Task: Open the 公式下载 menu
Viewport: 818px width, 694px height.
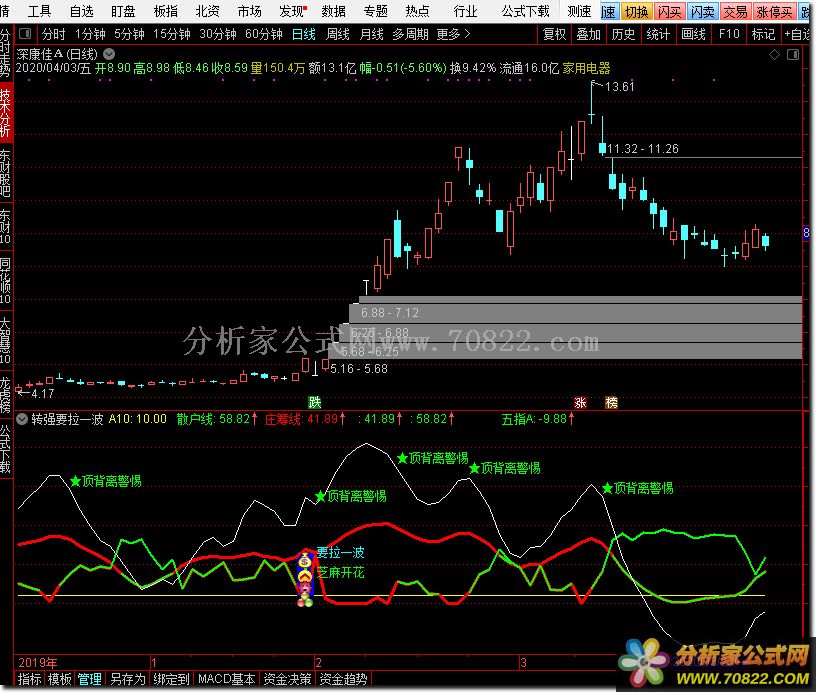Action: coord(525,12)
